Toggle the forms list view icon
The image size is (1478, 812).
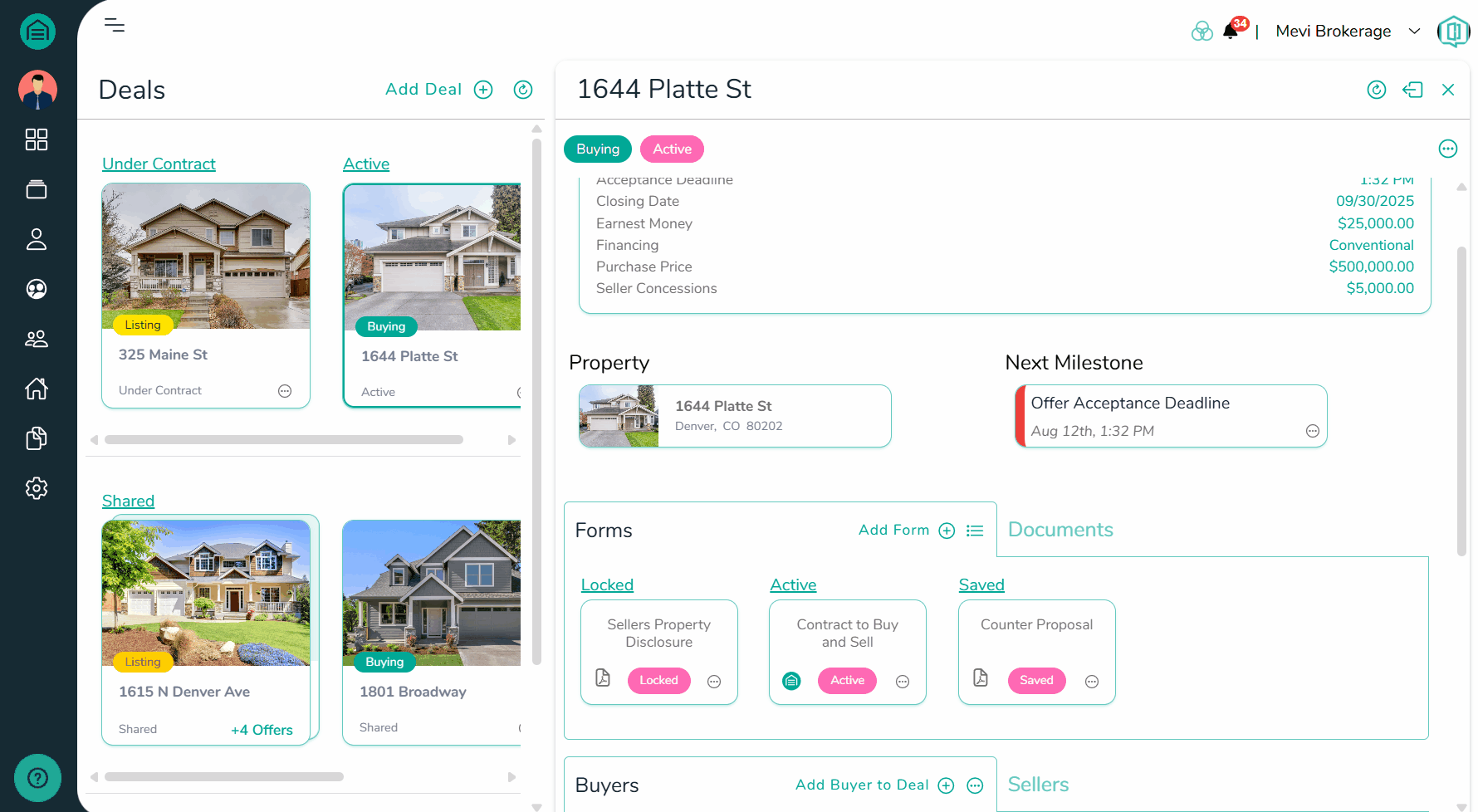point(975,531)
